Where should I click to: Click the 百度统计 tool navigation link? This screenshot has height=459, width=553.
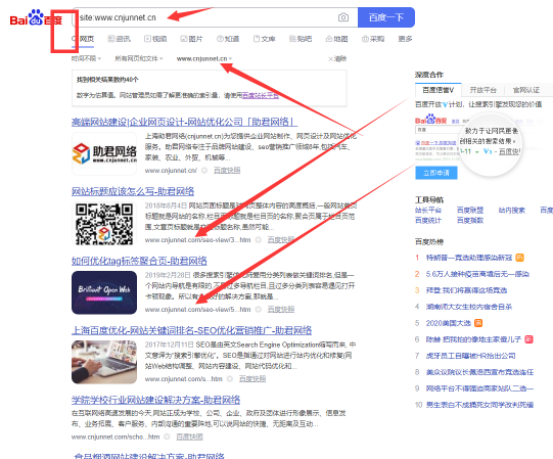pos(428,221)
